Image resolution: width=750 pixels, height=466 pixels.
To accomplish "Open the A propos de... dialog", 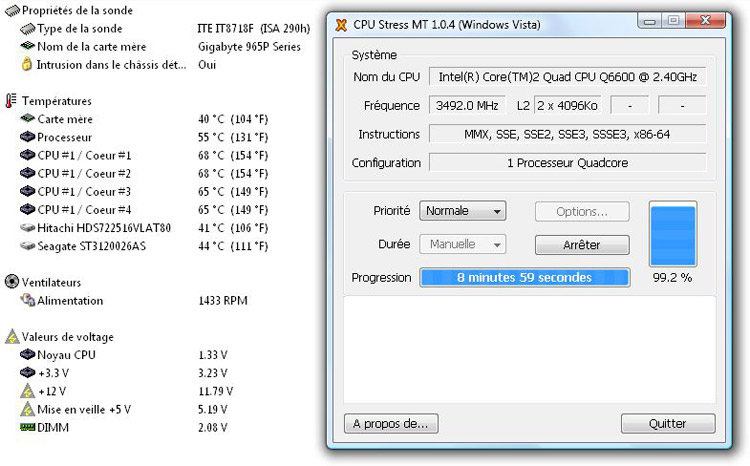I will click(390, 423).
